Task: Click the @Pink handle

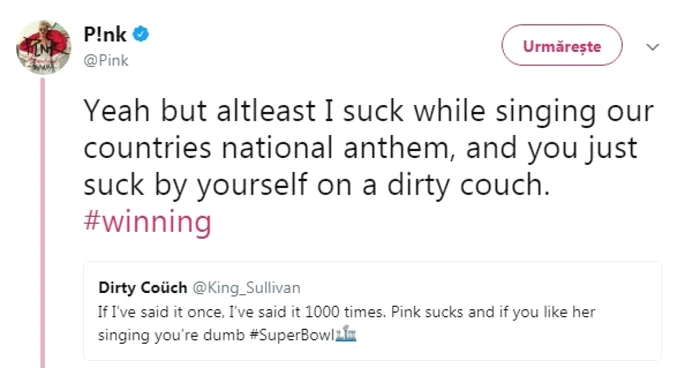Action: [106, 60]
